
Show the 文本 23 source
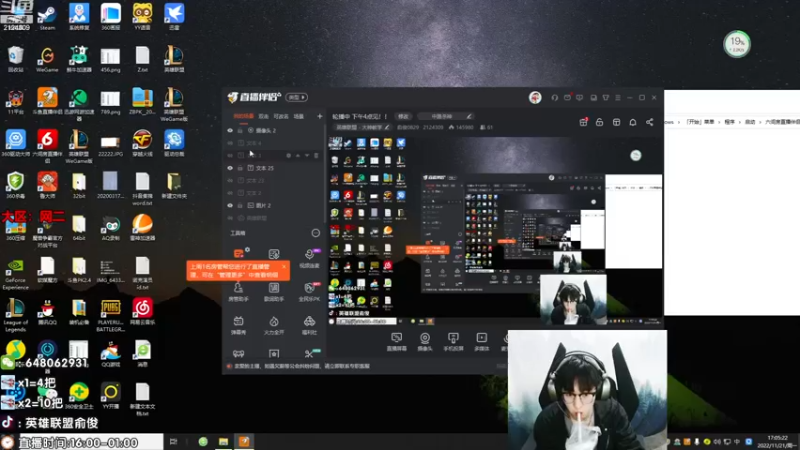230,180
